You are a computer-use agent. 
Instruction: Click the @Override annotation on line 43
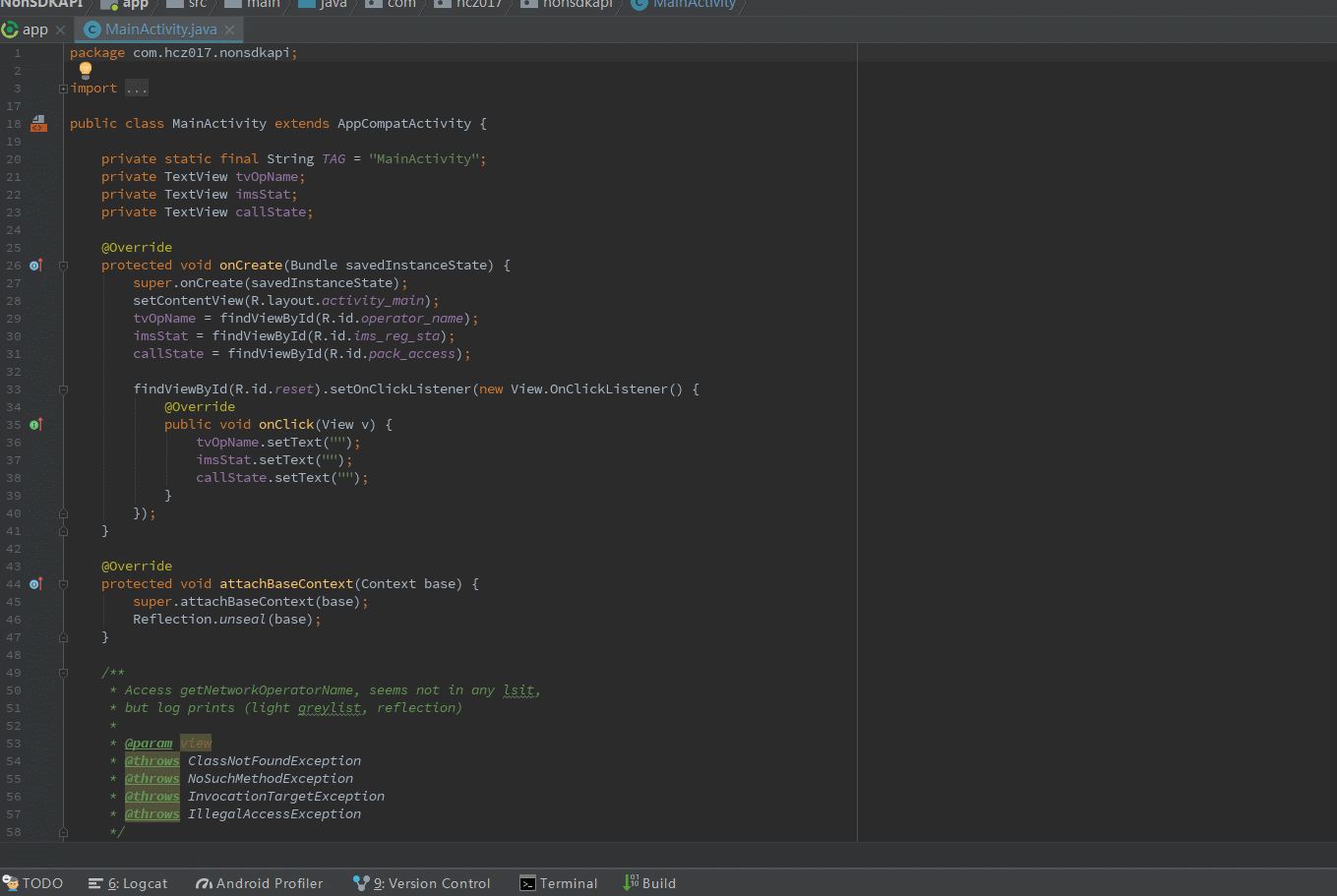click(137, 567)
